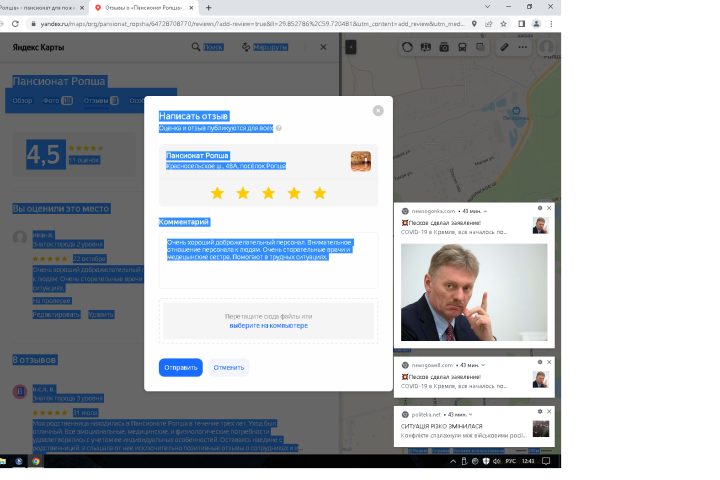720x480 pixels.
Task: Click the location pin icon in the address bar
Action: point(474,24)
